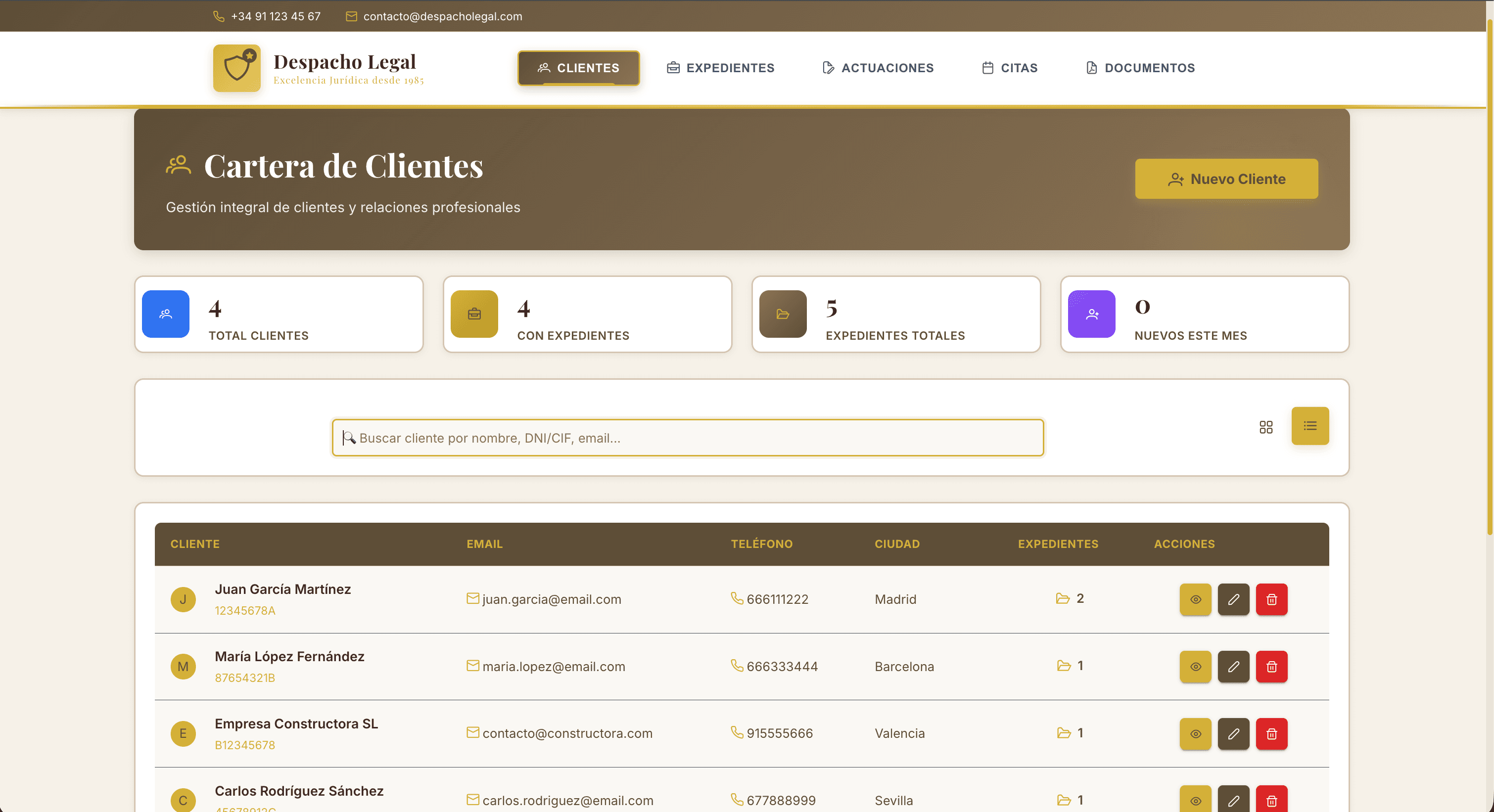This screenshot has width=1494, height=812.
Task: Delete Empresa Constructora SL (trash icon)
Action: coord(1272,734)
